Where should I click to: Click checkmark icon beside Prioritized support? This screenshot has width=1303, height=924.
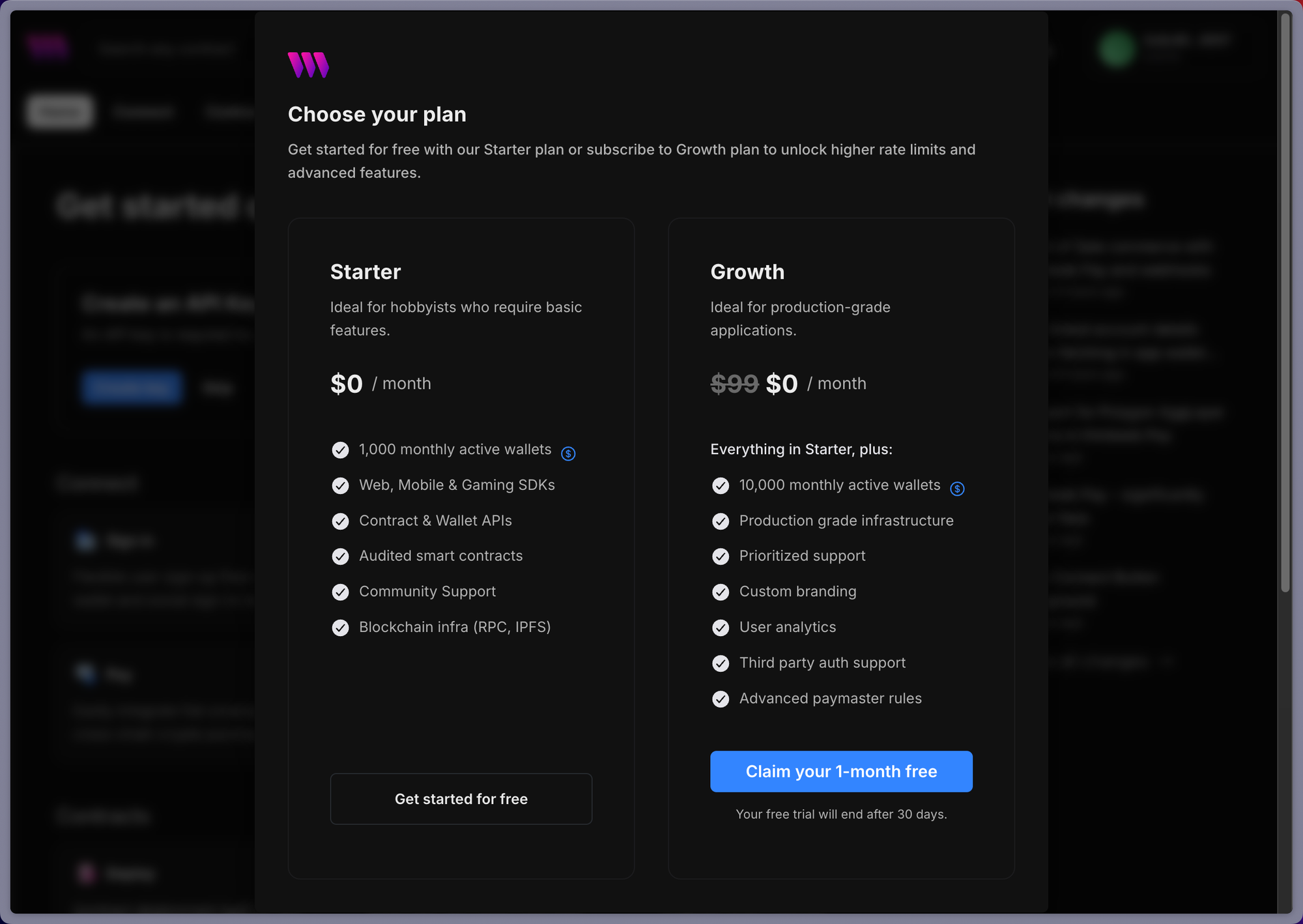click(x=721, y=556)
